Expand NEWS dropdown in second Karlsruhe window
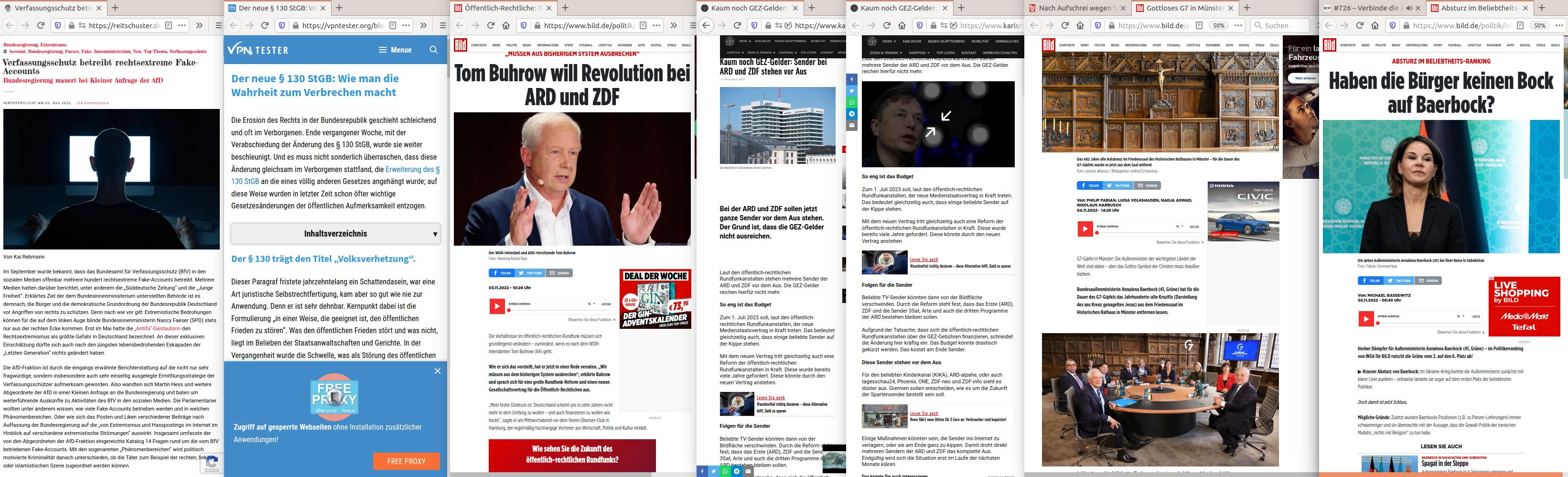Screen dimensions: 1568x477 click(889, 42)
